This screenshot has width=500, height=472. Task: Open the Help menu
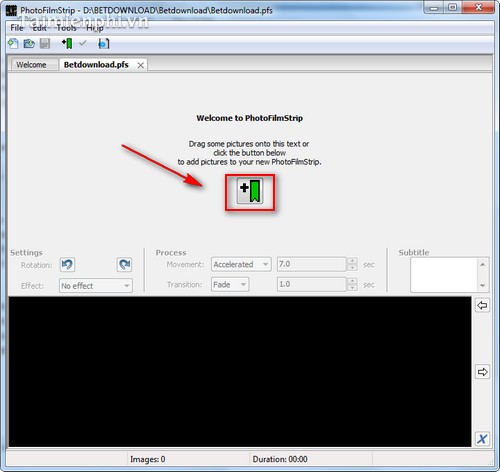(95, 28)
